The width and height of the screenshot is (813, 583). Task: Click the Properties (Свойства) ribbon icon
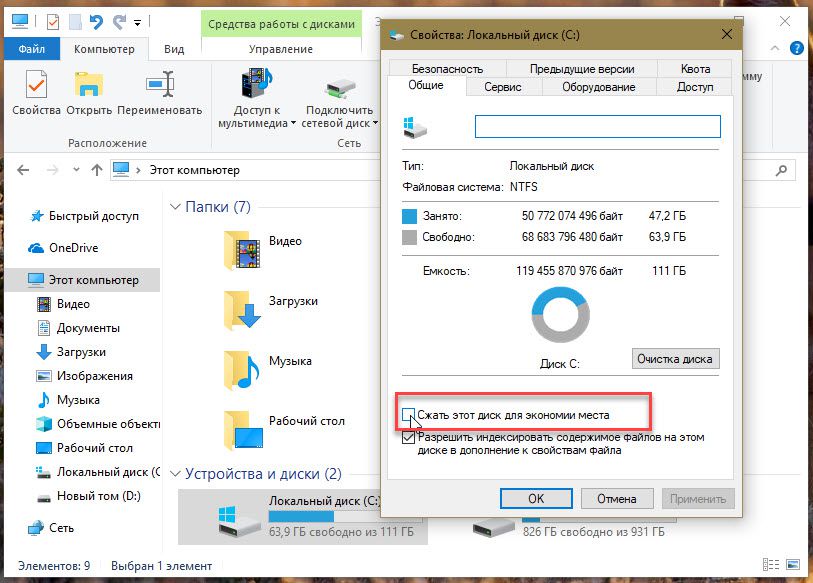point(37,92)
